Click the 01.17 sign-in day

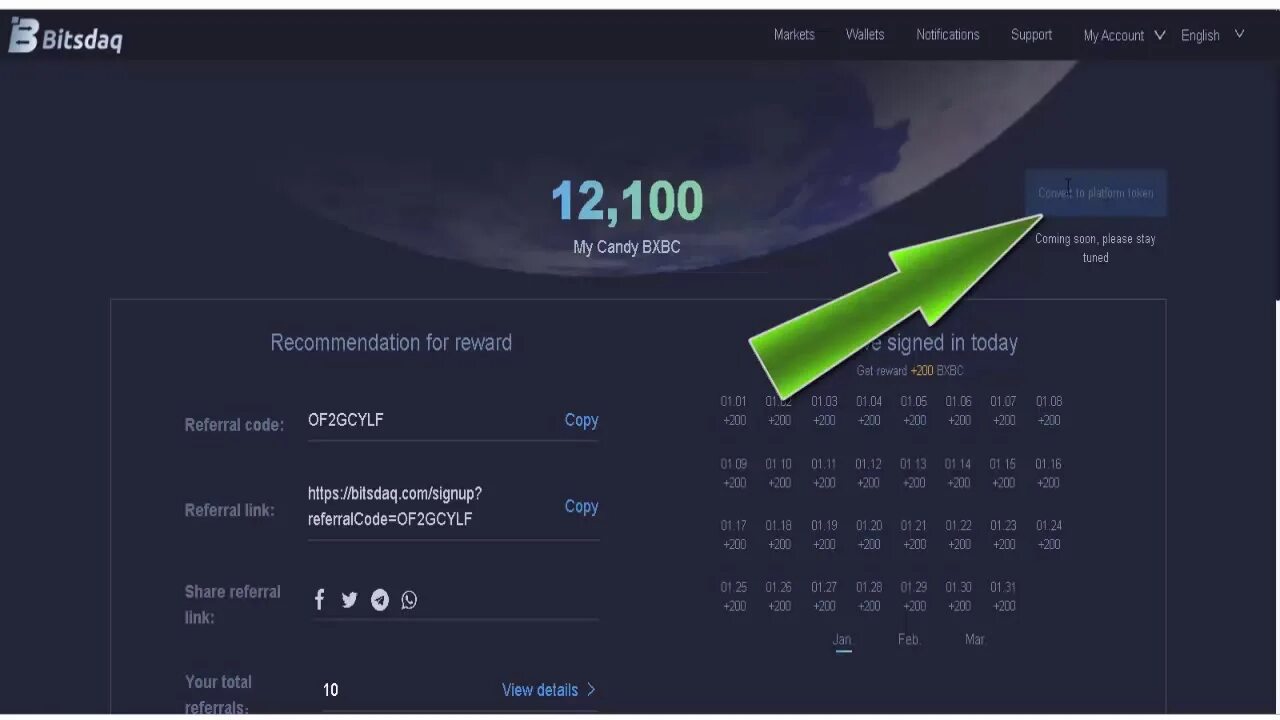tap(734, 535)
